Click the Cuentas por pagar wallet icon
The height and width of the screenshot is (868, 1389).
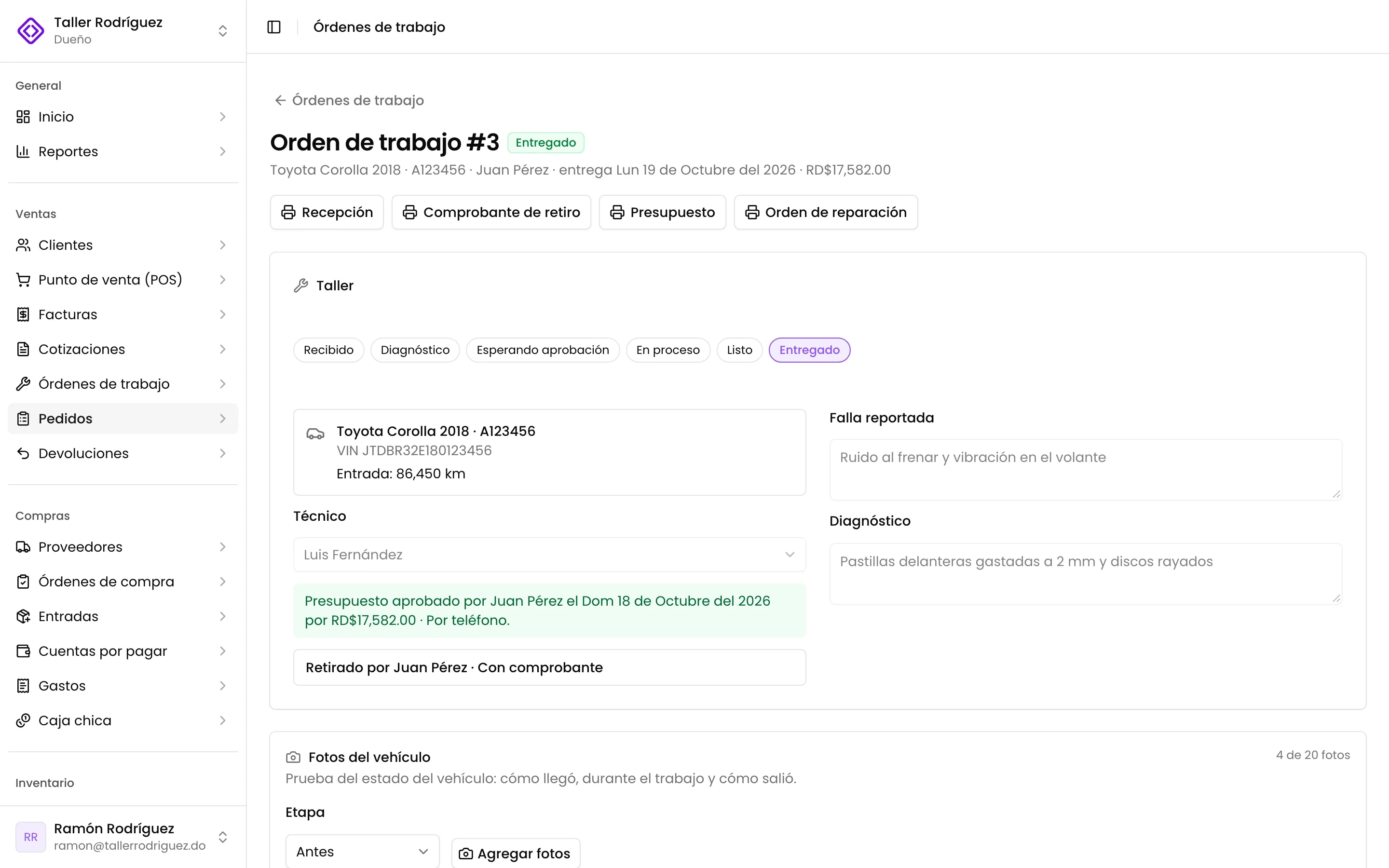pyautogui.click(x=23, y=651)
